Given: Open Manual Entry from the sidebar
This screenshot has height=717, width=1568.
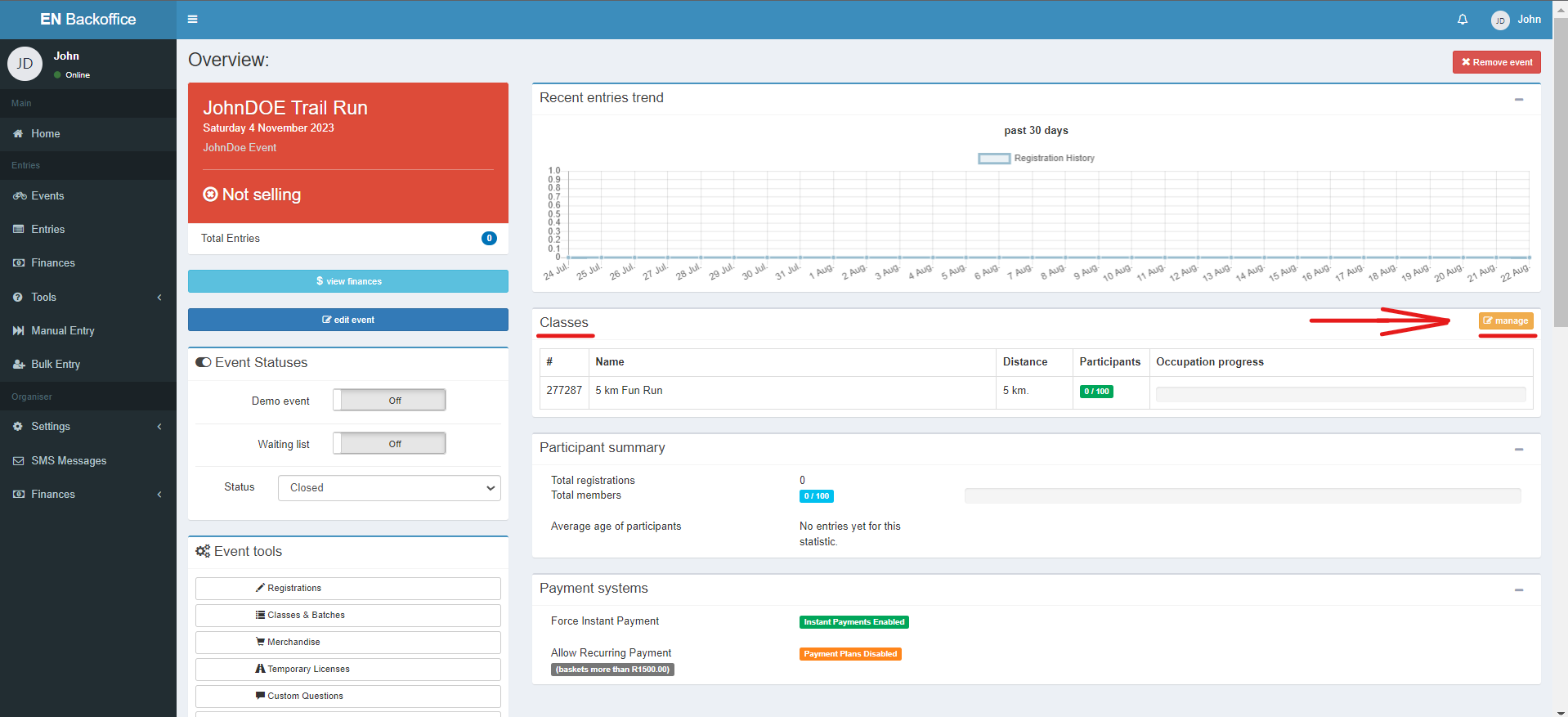Looking at the screenshot, I should pos(88,330).
